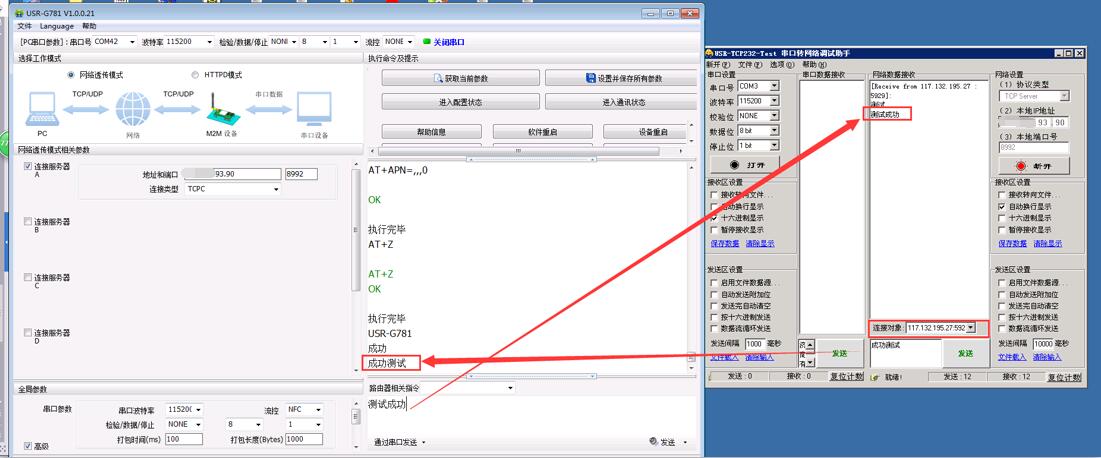Open the 串口号 COM42 dropdown
1101x458 pixels.
click(x=132, y=42)
